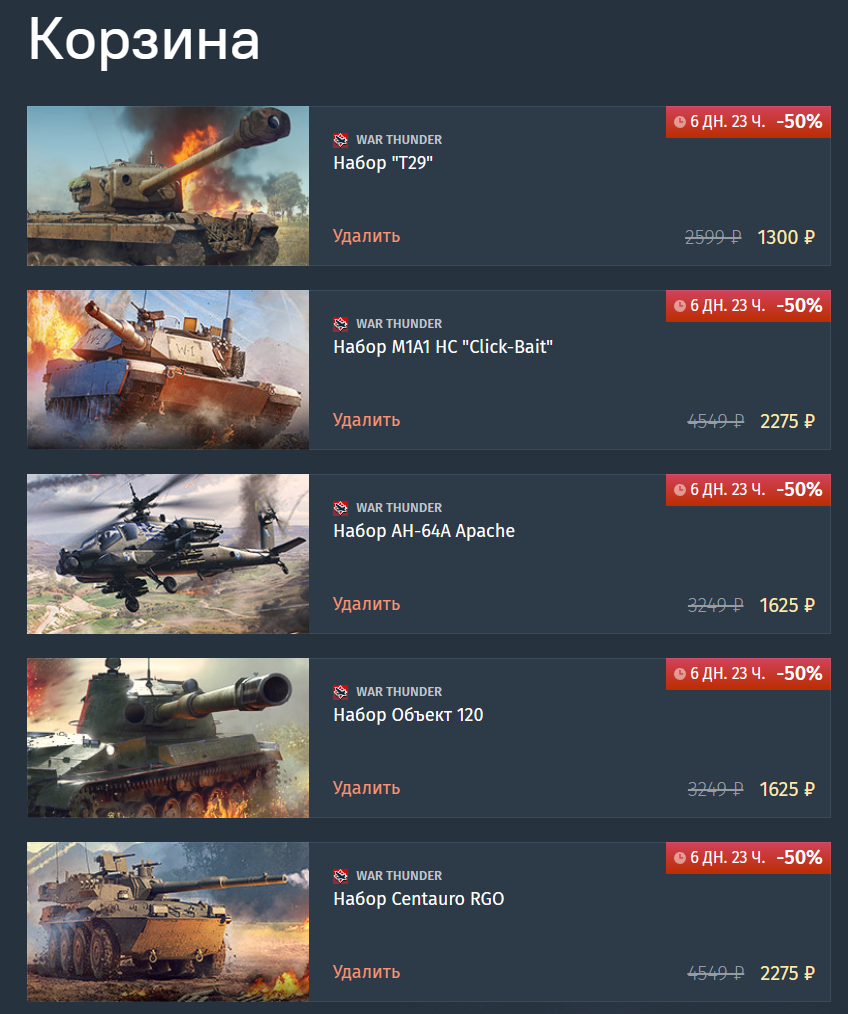Click the War Thunder icon for the T29 pack
Viewport: 848px width, 1014px height.
pos(340,140)
